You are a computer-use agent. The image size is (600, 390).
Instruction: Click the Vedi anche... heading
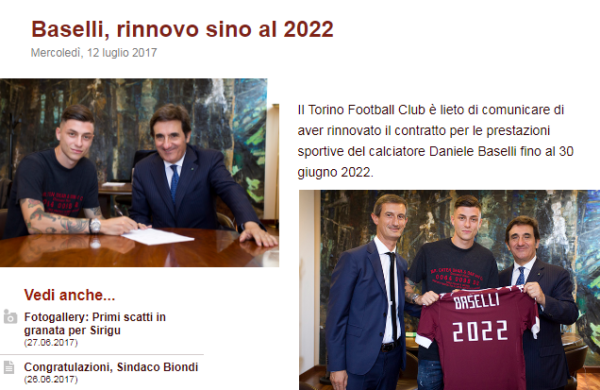click(69, 295)
